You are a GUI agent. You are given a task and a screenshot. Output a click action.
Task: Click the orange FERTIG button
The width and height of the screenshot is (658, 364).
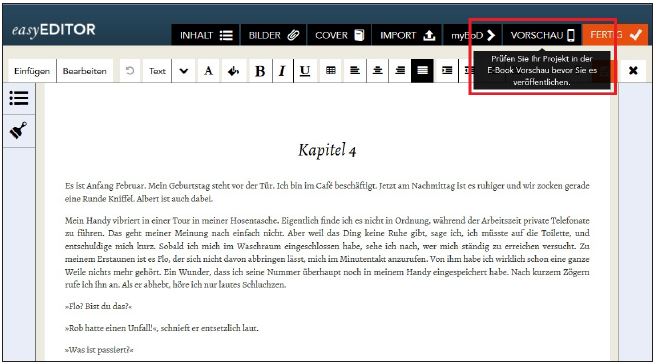point(615,35)
